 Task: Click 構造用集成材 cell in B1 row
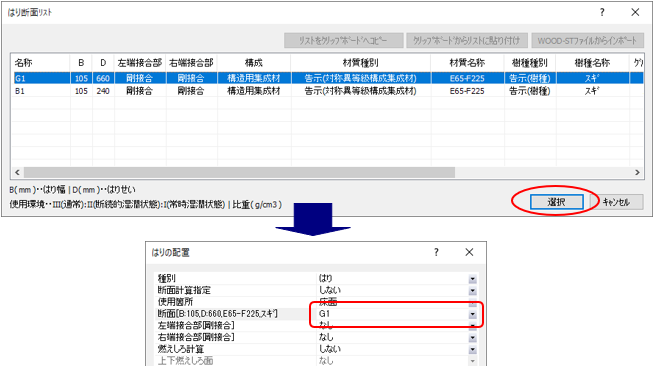pos(254,91)
